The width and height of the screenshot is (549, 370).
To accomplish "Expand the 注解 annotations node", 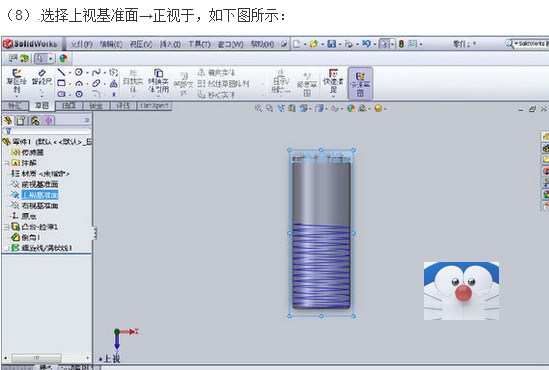I will point(6,163).
